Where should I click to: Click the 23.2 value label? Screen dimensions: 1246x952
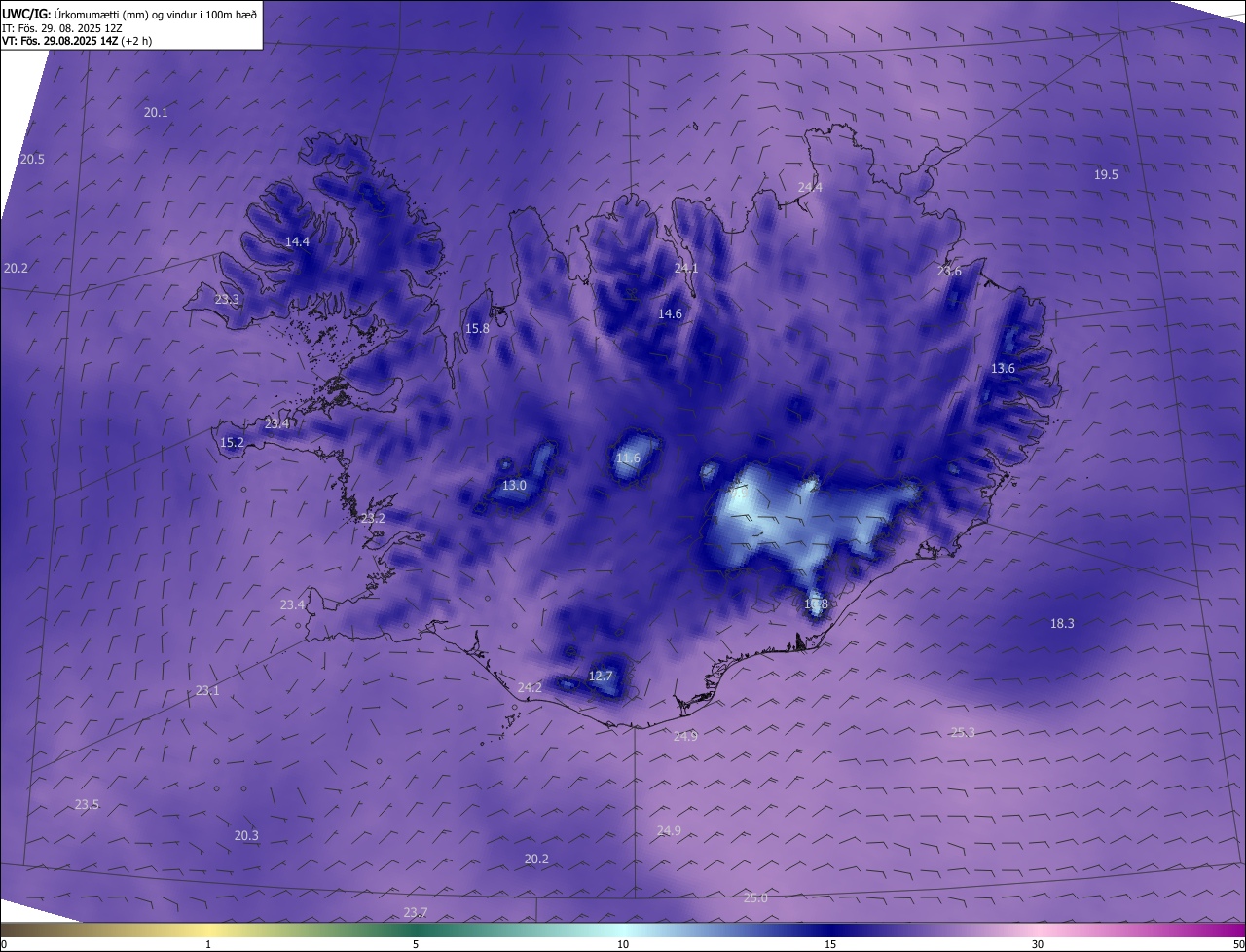pos(373,518)
